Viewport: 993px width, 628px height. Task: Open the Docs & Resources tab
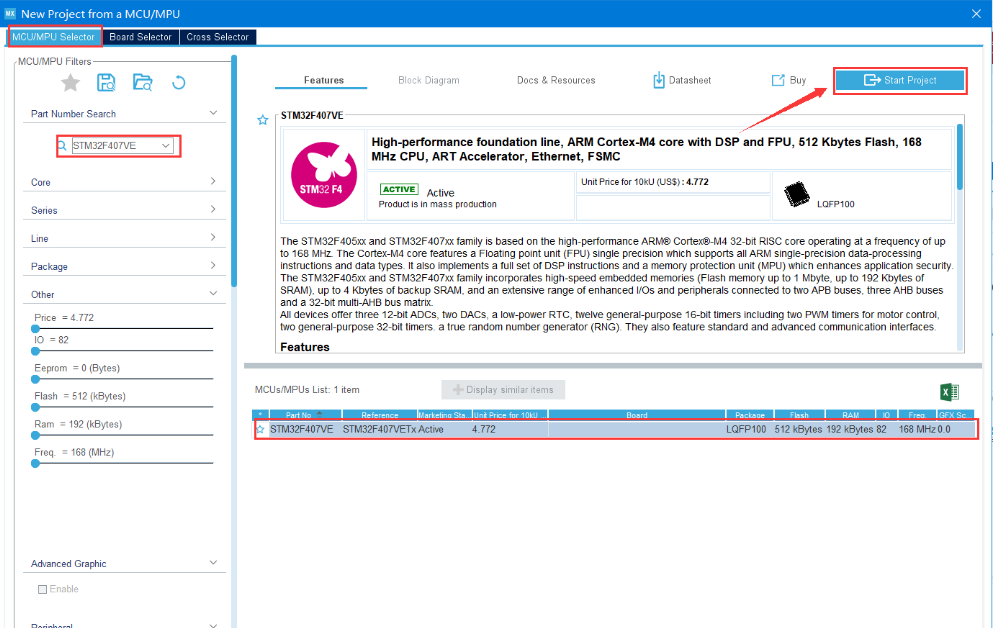[556, 80]
